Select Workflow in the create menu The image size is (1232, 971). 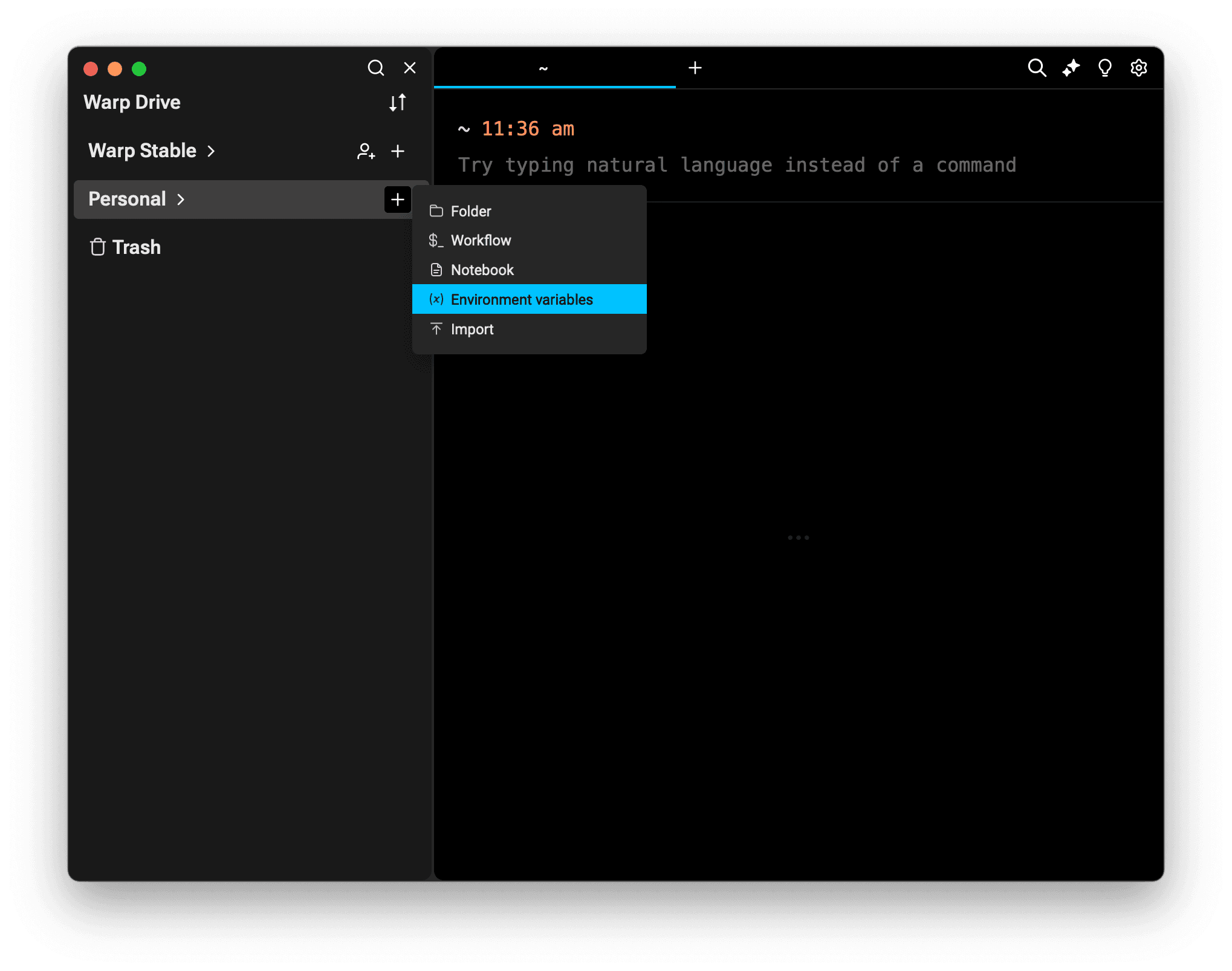coord(481,241)
